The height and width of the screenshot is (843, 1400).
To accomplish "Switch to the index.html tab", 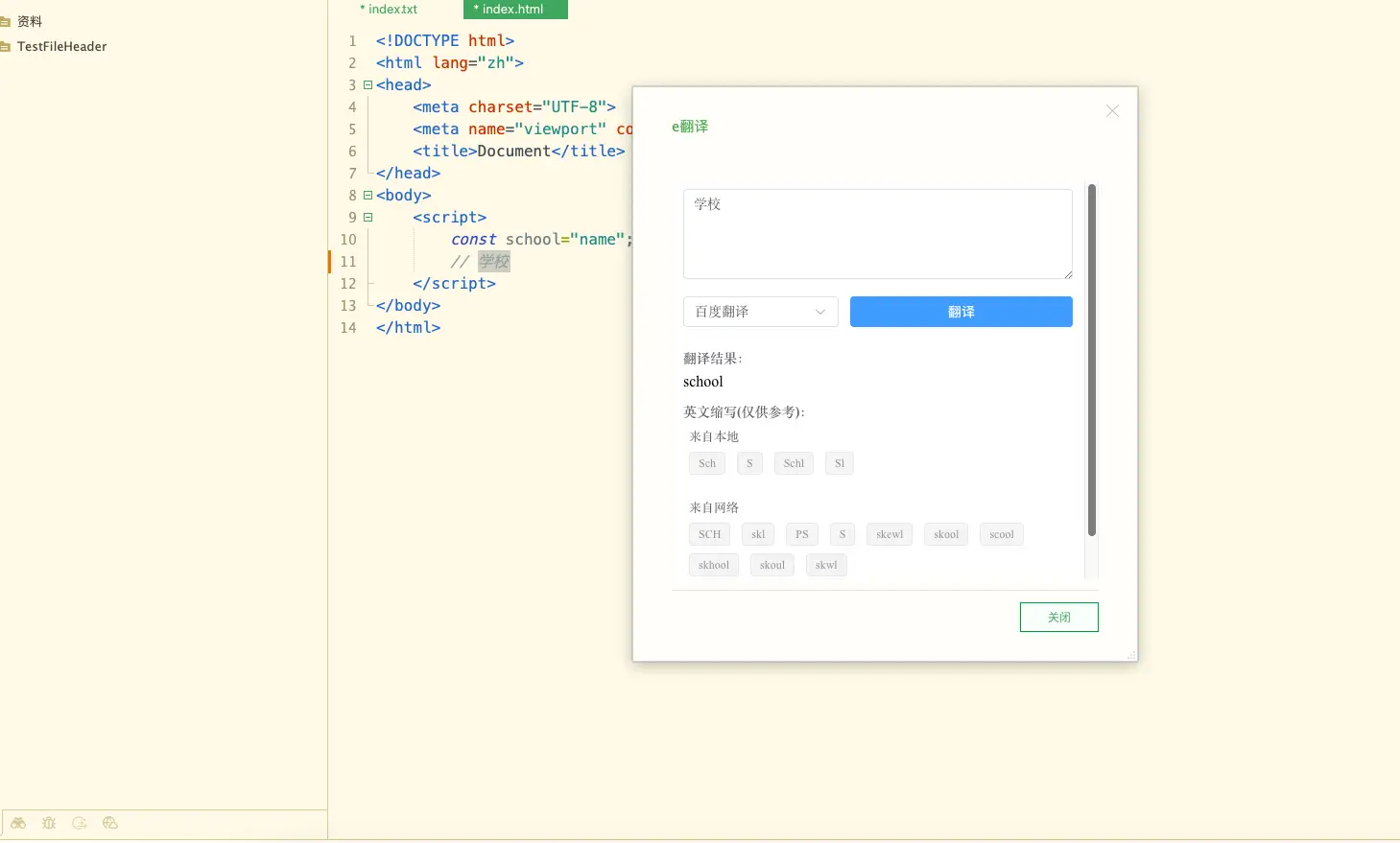I will coord(515,10).
